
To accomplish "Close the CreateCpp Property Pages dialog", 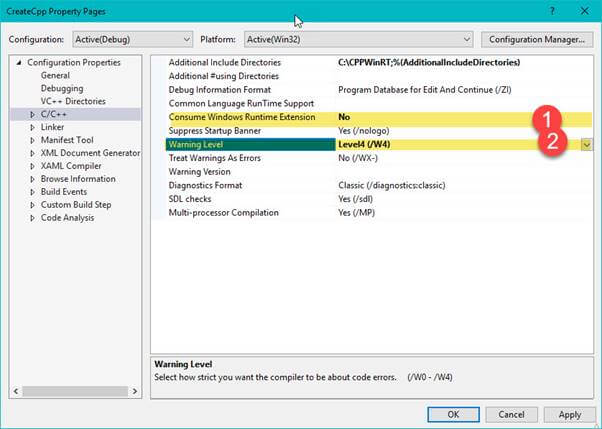I will point(584,11).
